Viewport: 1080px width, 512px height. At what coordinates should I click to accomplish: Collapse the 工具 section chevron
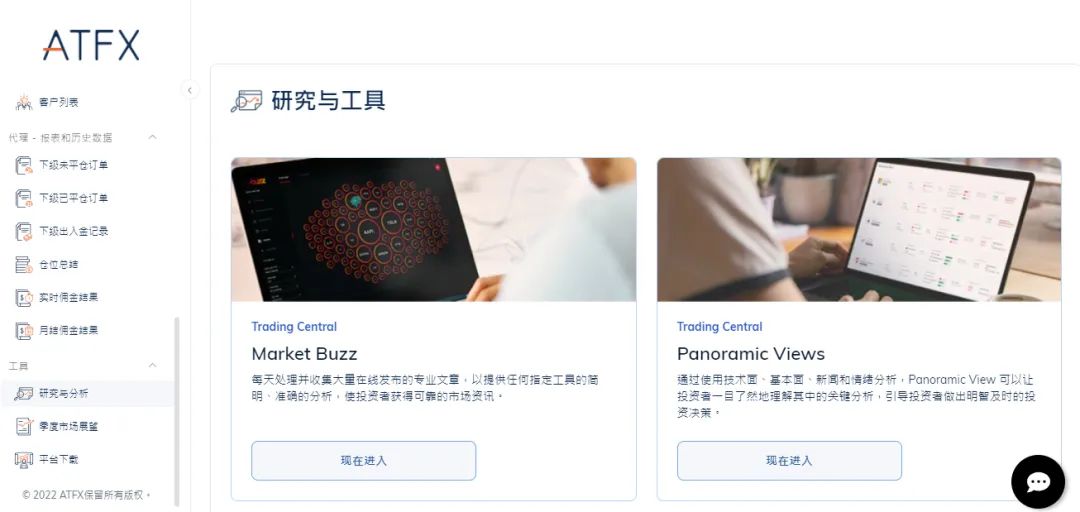coord(152,365)
